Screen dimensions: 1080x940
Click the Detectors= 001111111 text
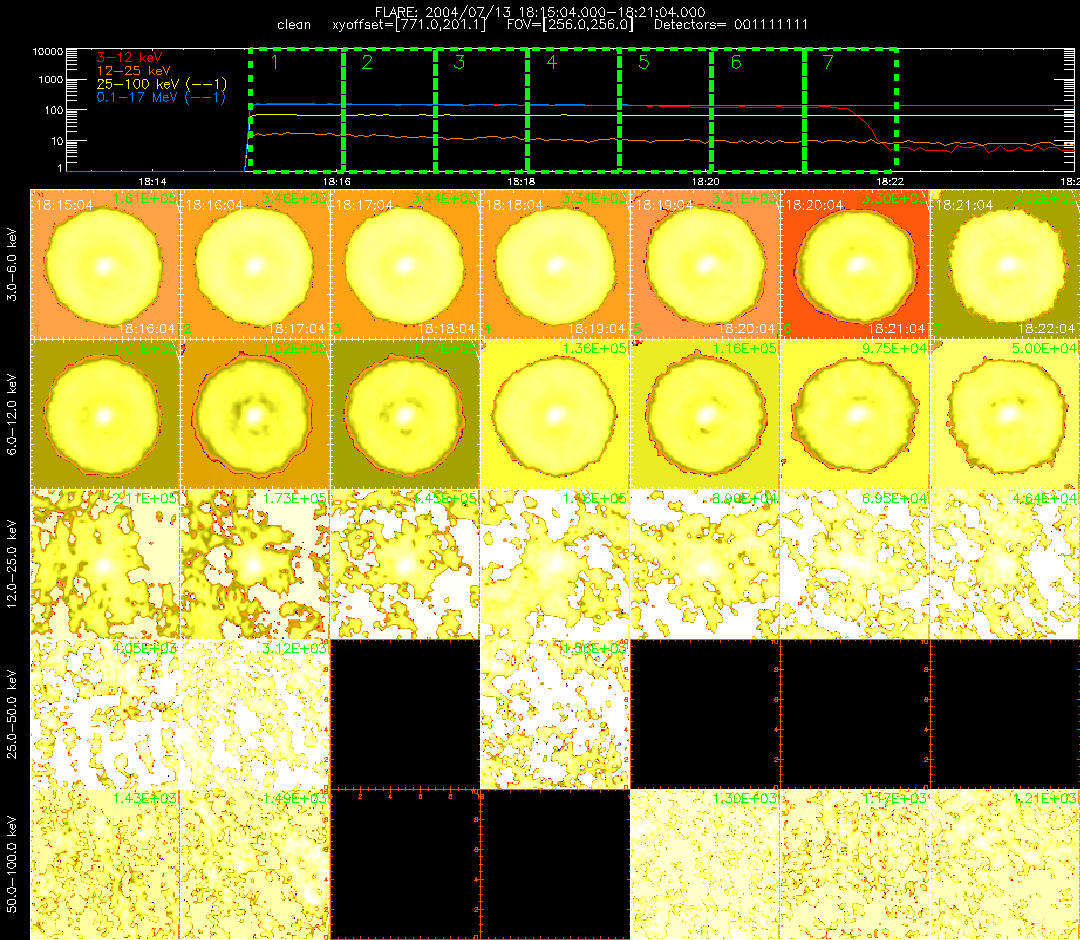(x=731, y=25)
